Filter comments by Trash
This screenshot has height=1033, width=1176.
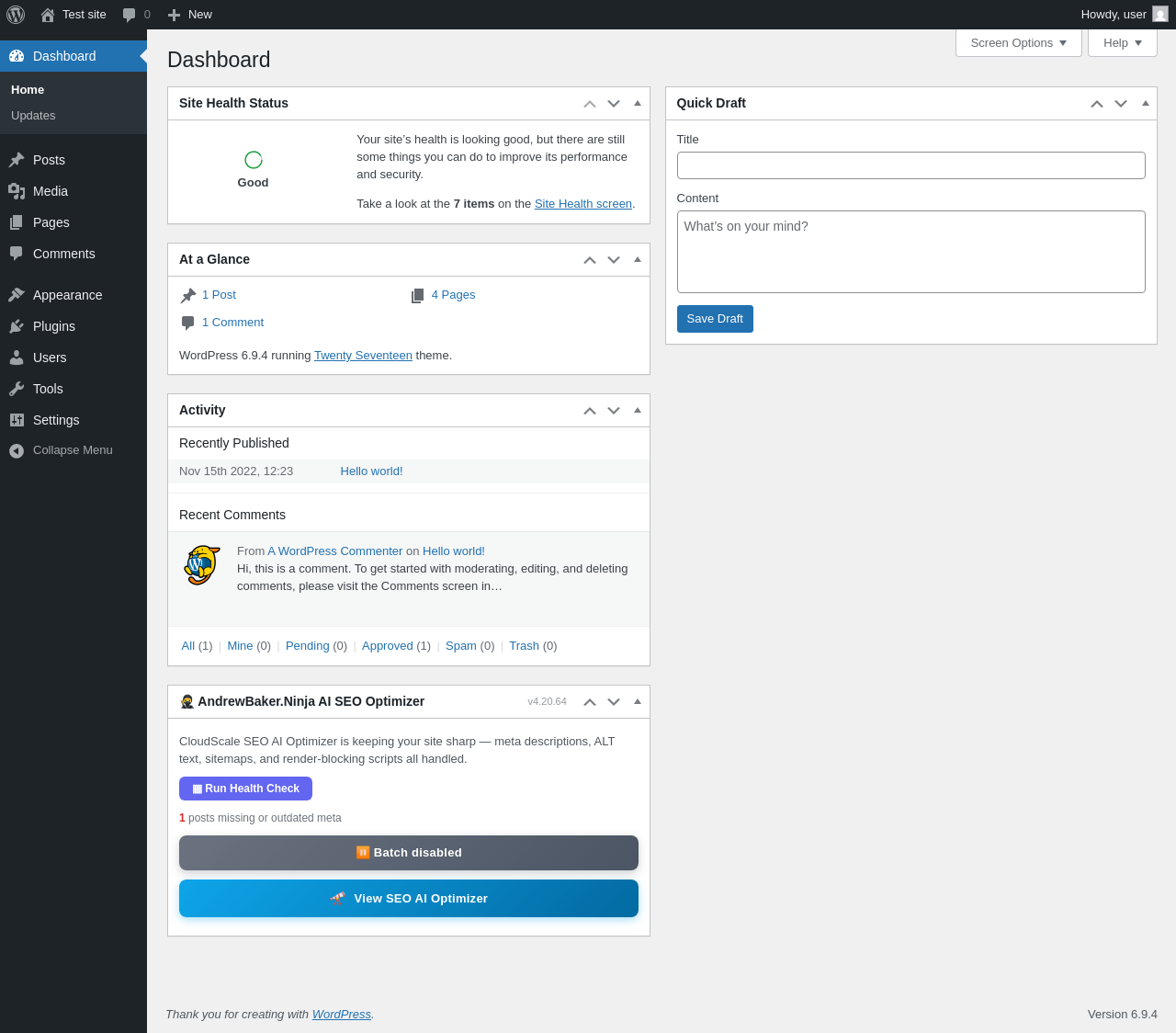(x=524, y=646)
